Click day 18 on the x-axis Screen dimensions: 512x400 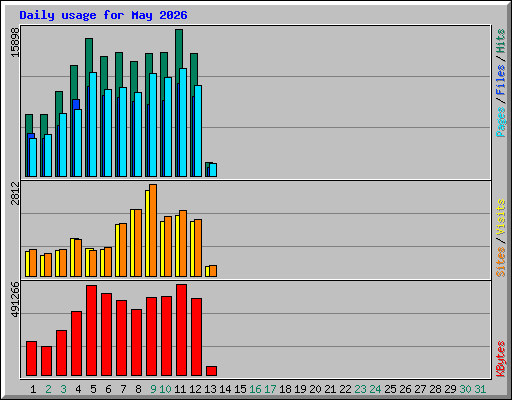(285, 389)
